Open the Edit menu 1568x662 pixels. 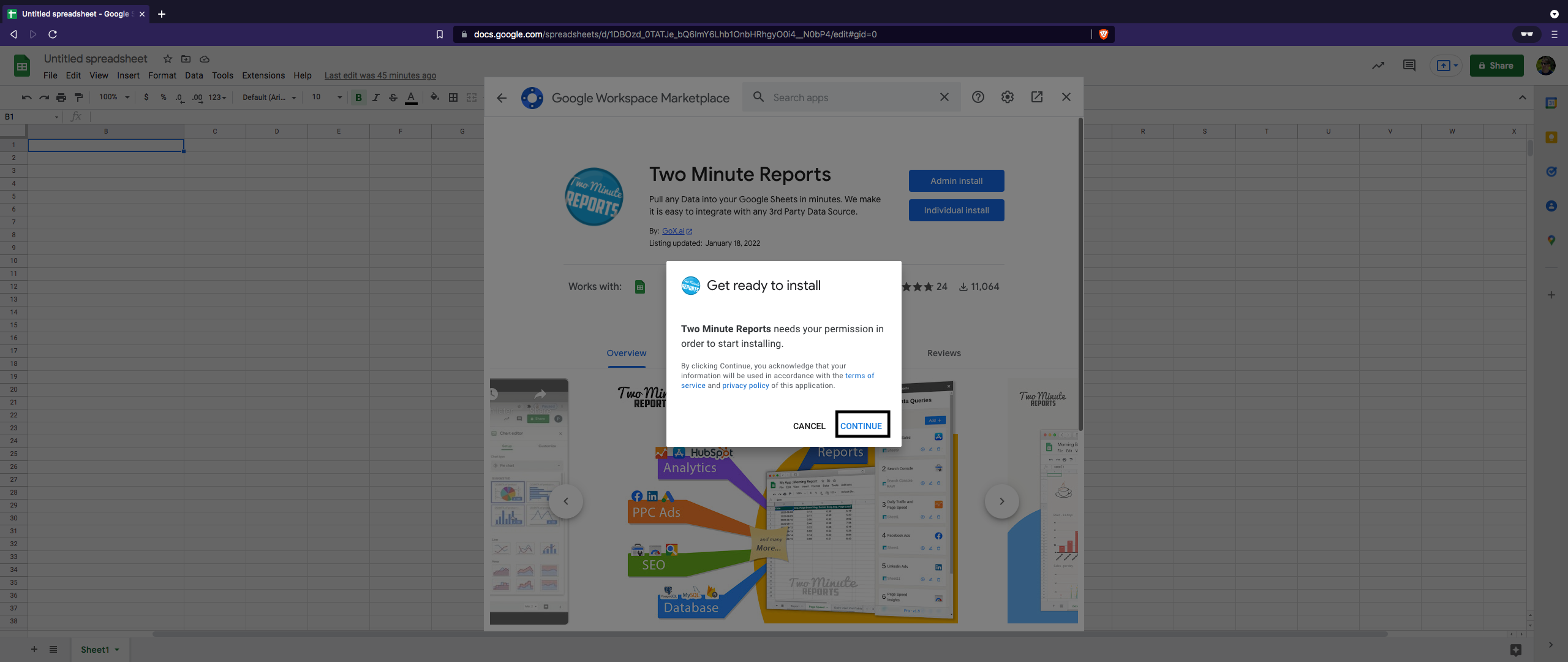click(73, 75)
